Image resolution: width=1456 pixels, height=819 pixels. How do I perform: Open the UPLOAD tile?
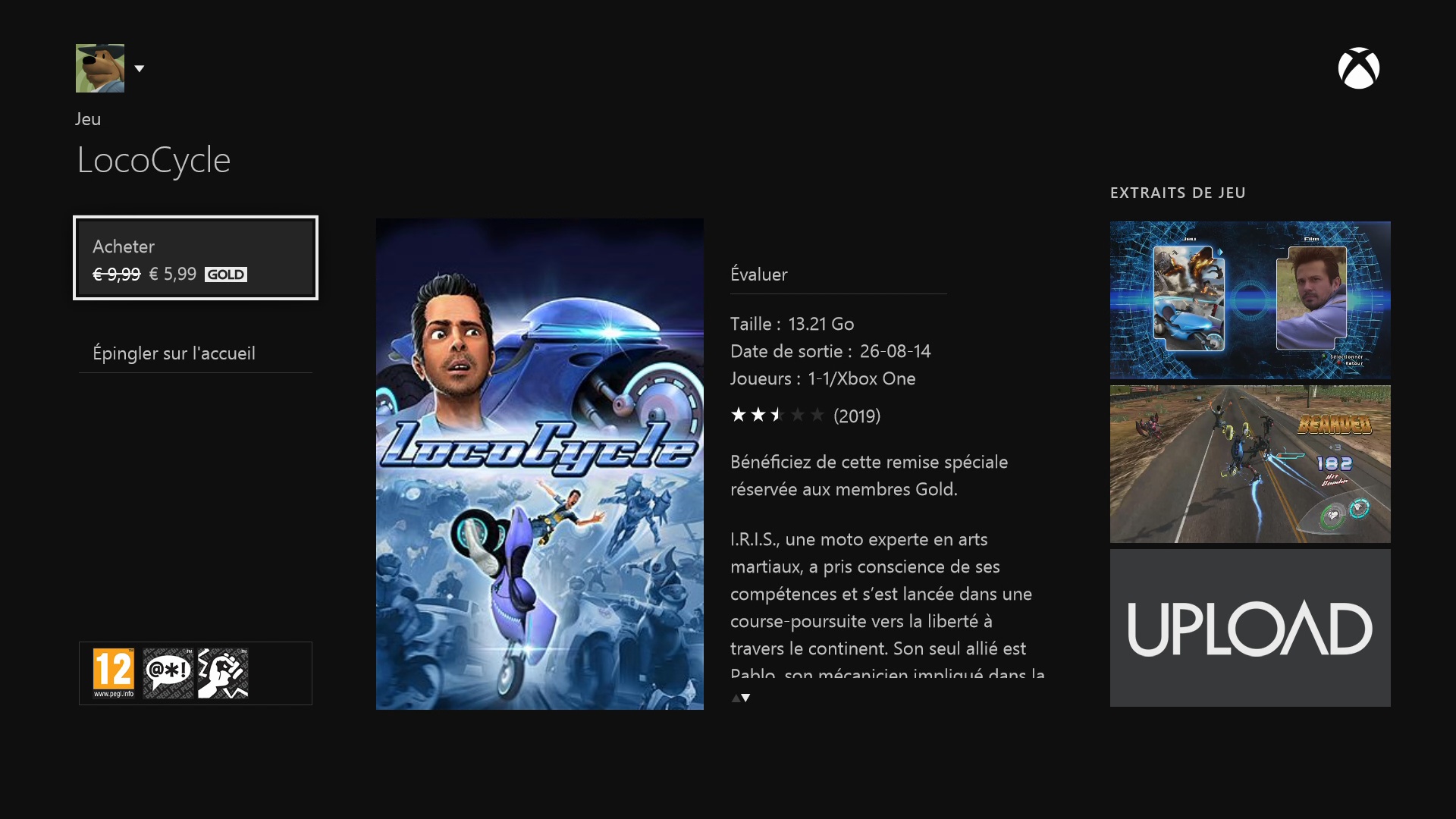tap(1250, 628)
